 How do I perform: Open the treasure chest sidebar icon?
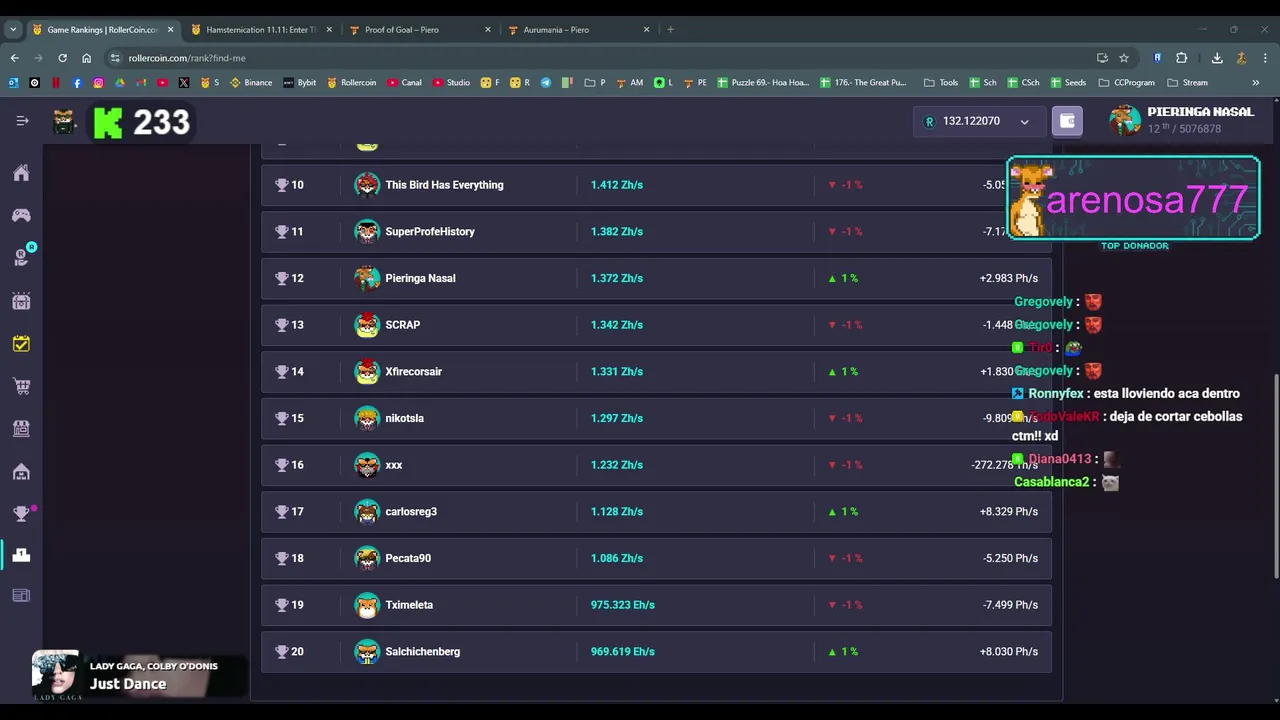tap(21, 301)
